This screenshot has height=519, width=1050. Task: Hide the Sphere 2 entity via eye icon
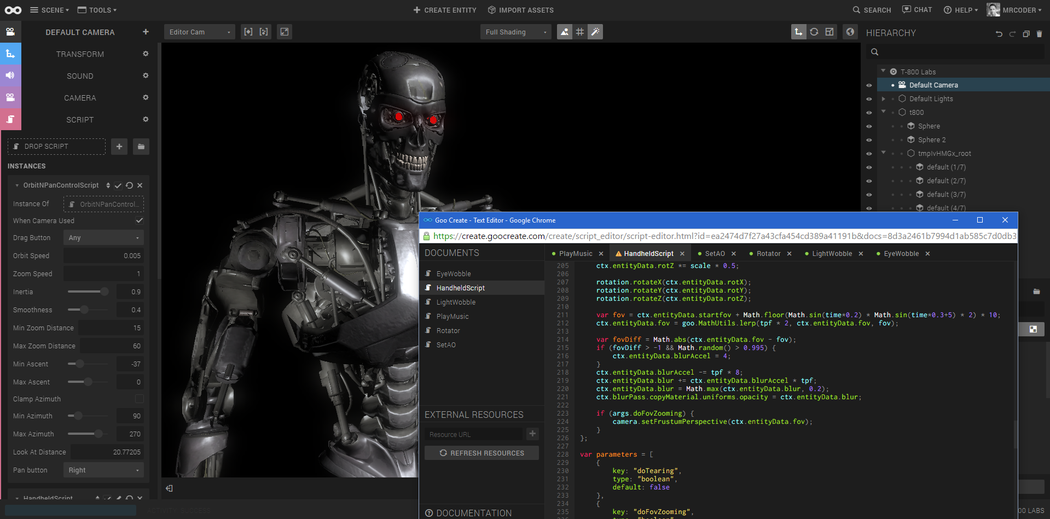(x=869, y=140)
